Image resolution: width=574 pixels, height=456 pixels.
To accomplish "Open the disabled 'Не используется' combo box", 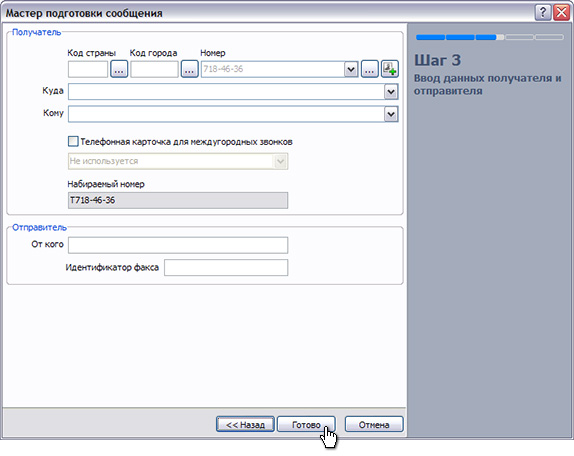I will click(178, 161).
